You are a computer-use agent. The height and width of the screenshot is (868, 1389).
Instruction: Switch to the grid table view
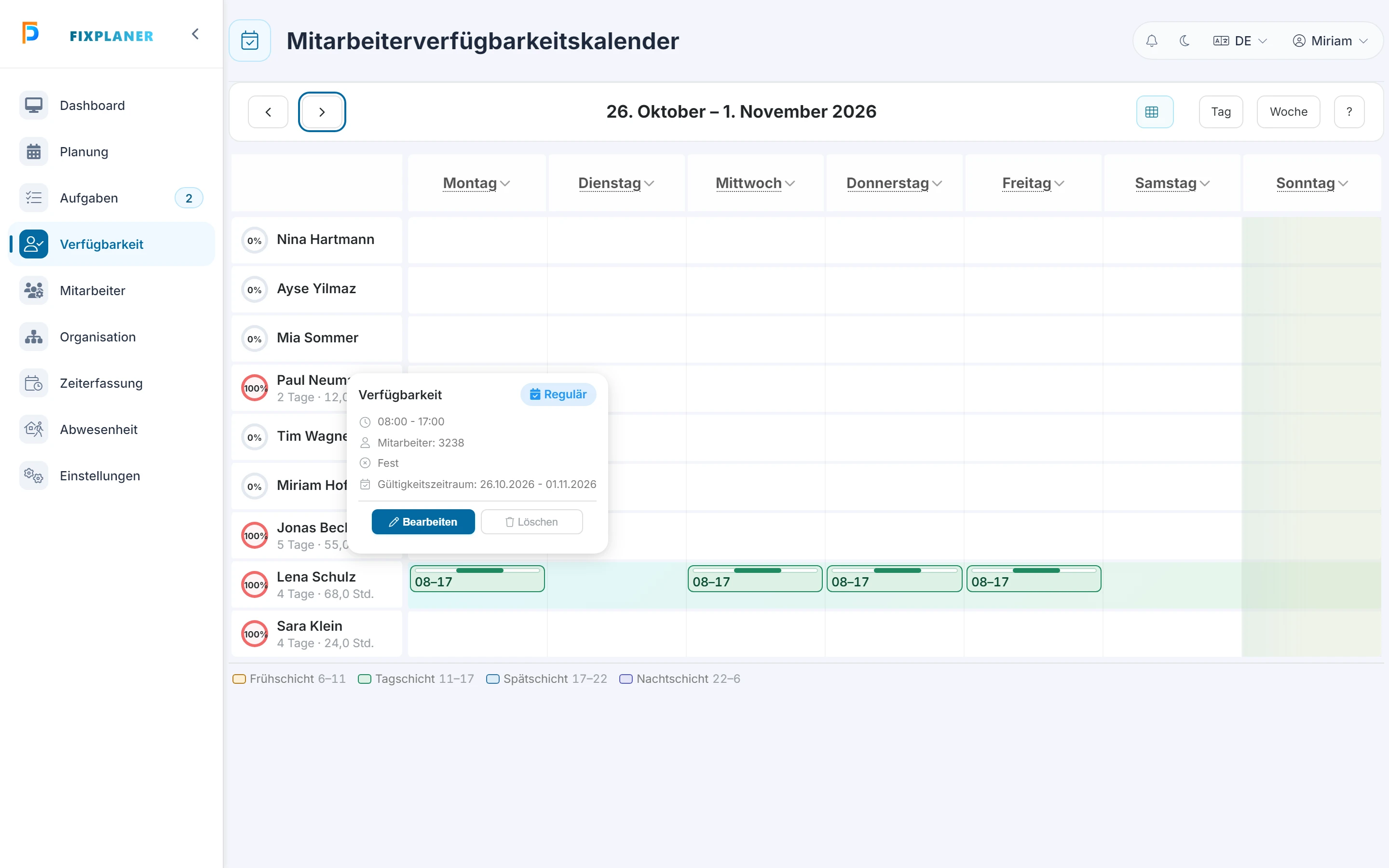pos(1154,112)
